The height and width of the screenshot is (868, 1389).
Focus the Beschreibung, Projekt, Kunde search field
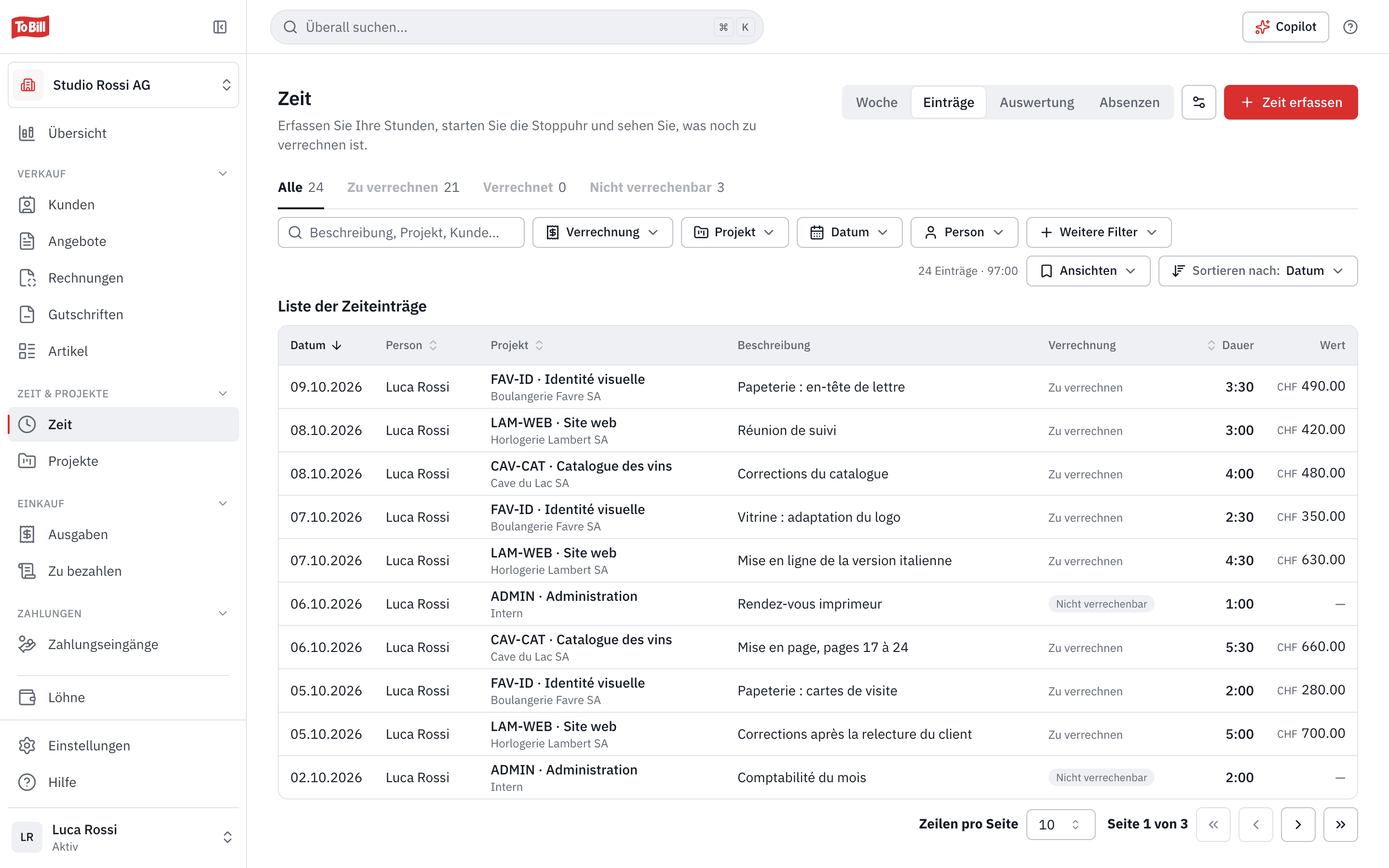pos(401,232)
